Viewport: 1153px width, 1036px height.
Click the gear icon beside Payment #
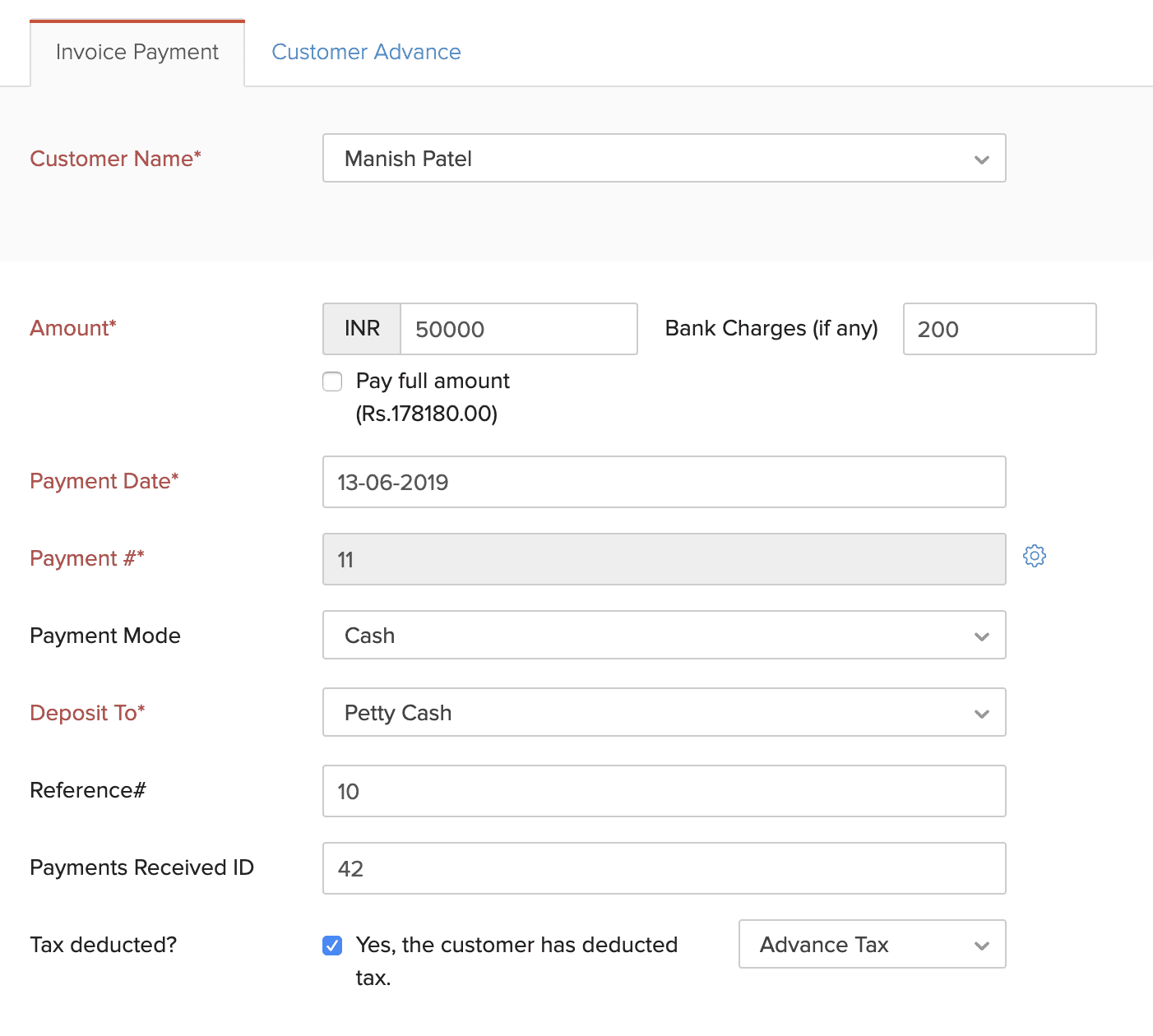click(1034, 556)
